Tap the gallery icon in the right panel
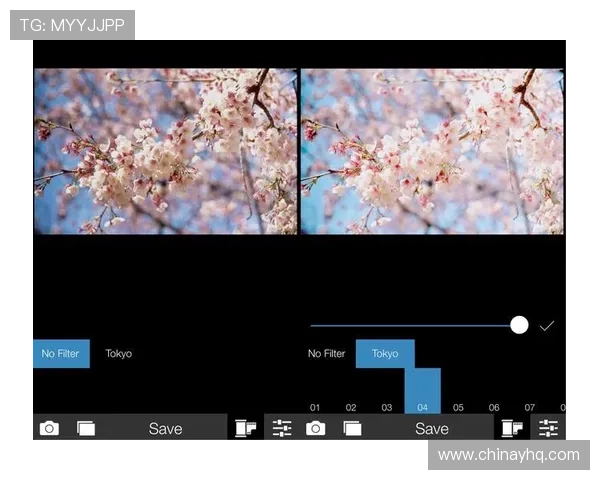Screen dimensions: 600x480 click(352, 428)
